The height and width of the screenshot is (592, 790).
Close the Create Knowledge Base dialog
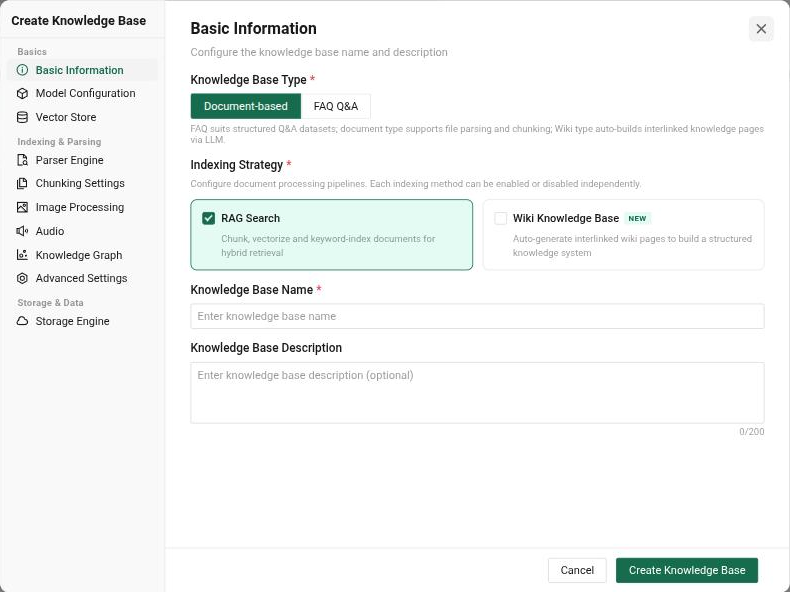(x=761, y=29)
